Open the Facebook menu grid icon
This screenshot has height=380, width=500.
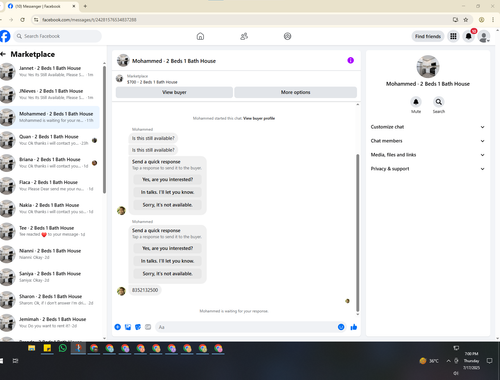coord(453,36)
